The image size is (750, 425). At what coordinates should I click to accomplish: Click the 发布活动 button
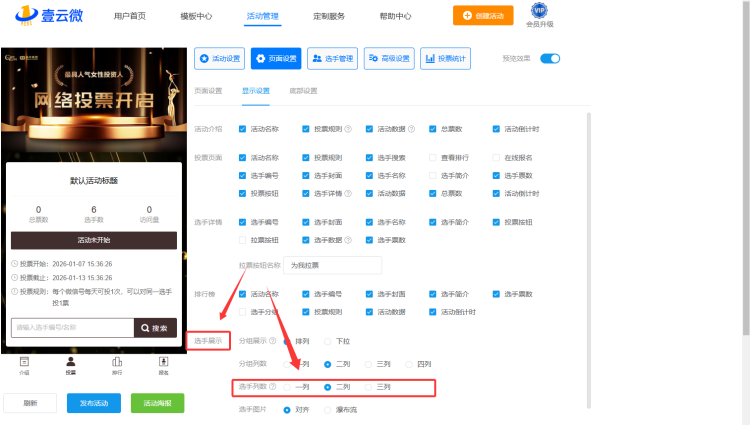(x=96, y=403)
